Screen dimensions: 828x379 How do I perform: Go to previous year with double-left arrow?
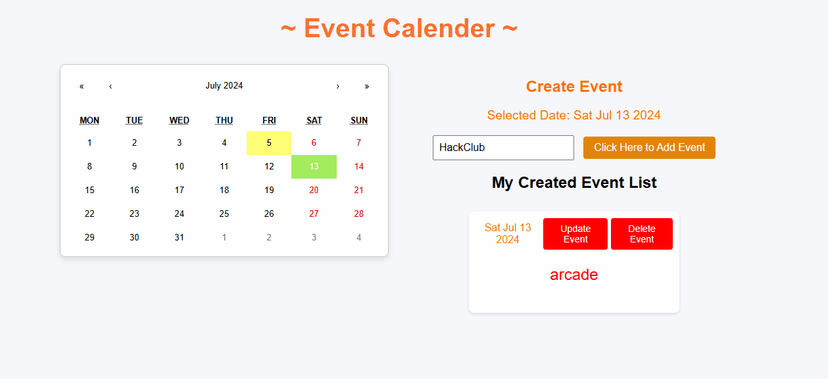click(x=81, y=86)
